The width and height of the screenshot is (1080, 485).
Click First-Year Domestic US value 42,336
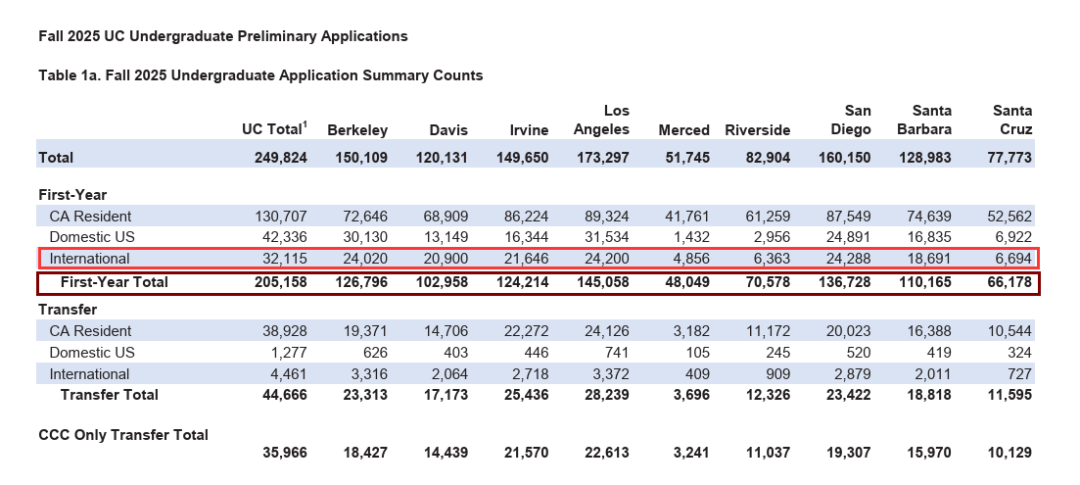[x=284, y=238]
